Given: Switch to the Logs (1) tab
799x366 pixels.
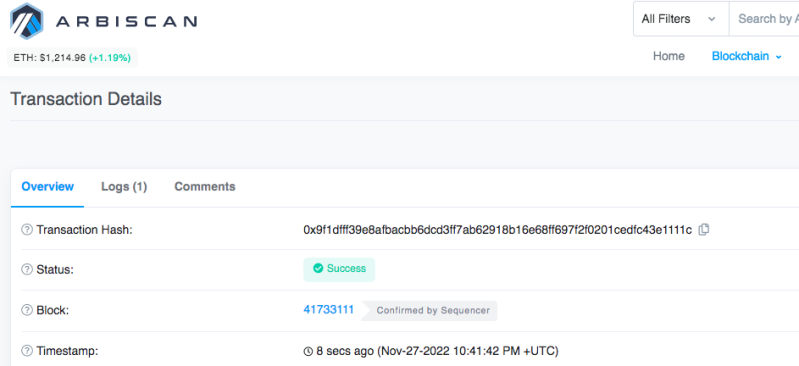Looking at the screenshot, I should [x=124, y=187].
